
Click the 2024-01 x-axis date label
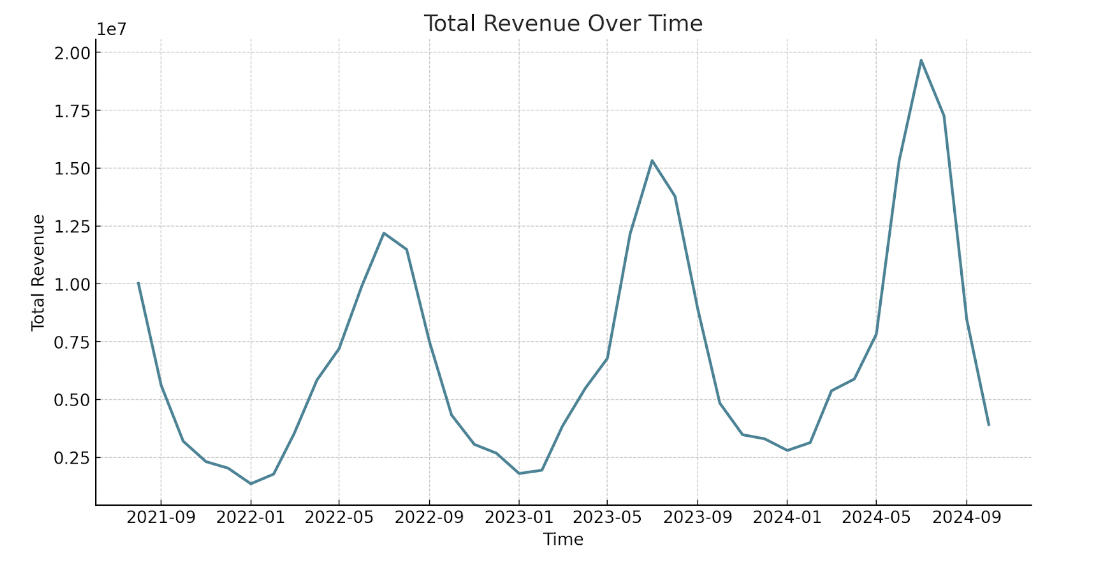point(787,518)
